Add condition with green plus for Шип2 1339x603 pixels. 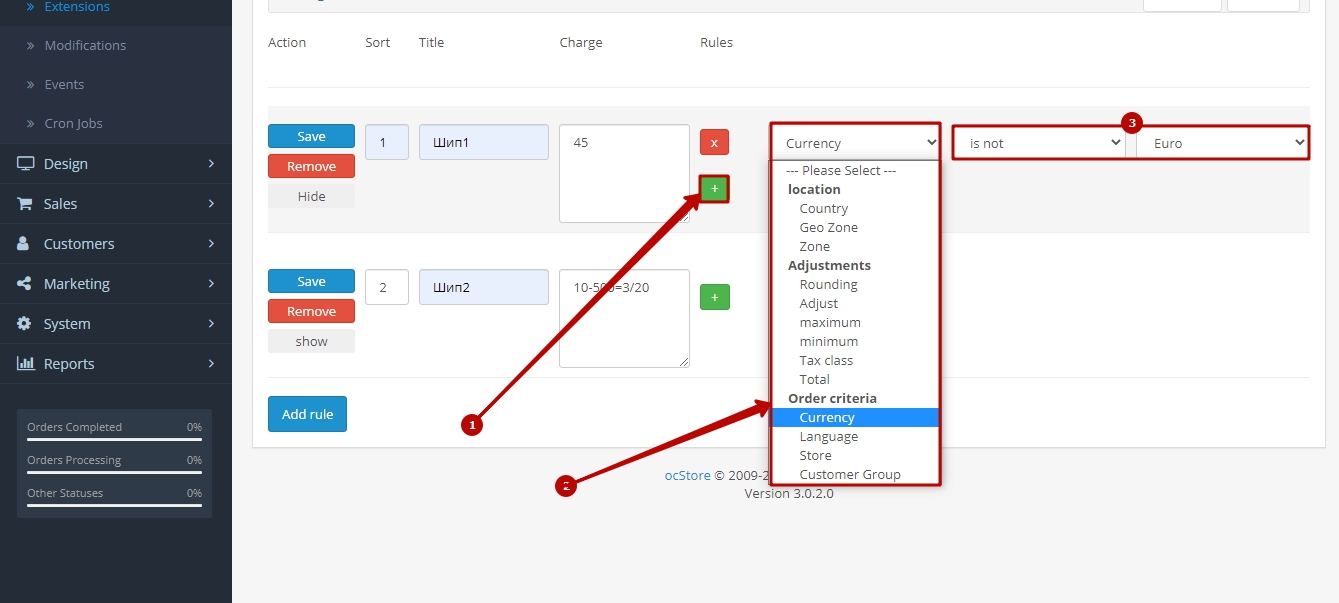[715, 297]
